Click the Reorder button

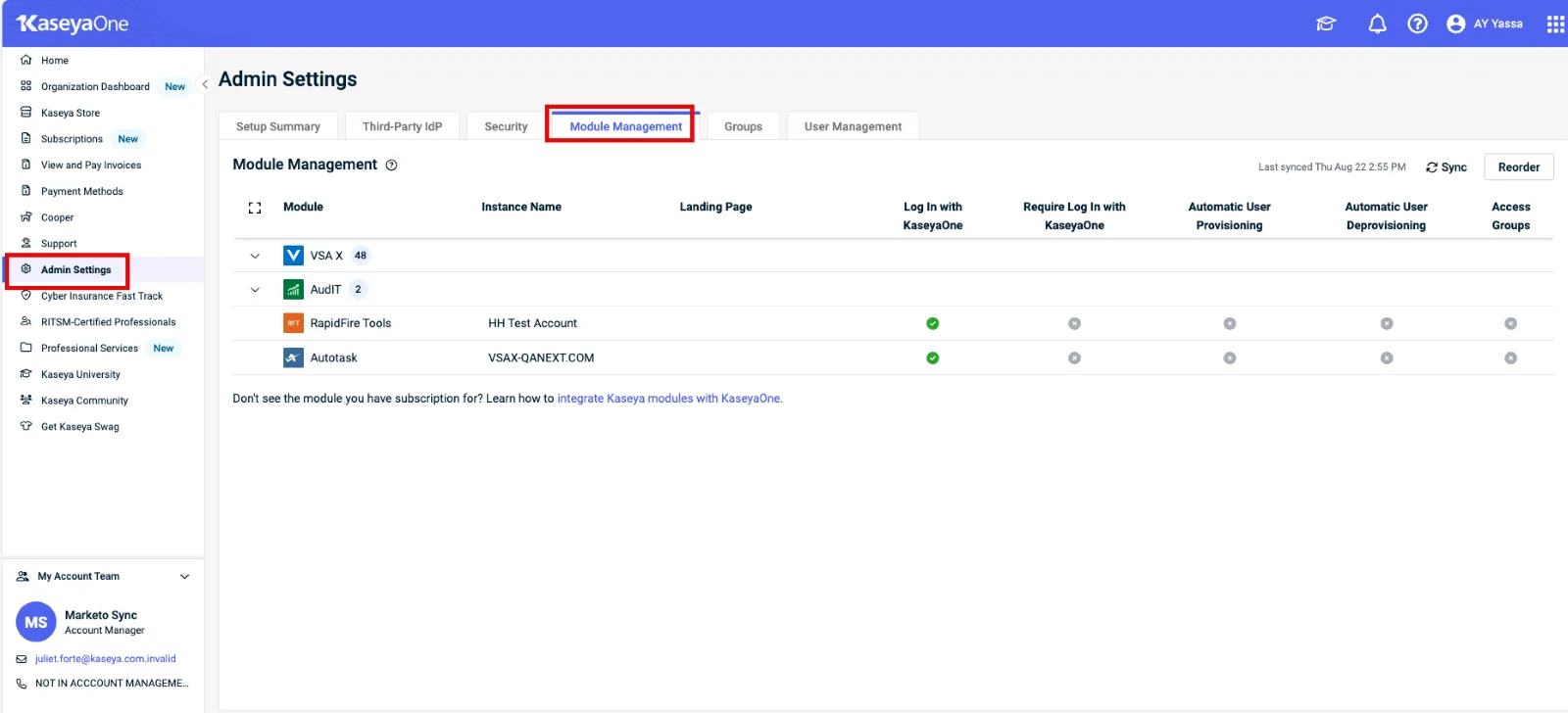point(1518,167)
